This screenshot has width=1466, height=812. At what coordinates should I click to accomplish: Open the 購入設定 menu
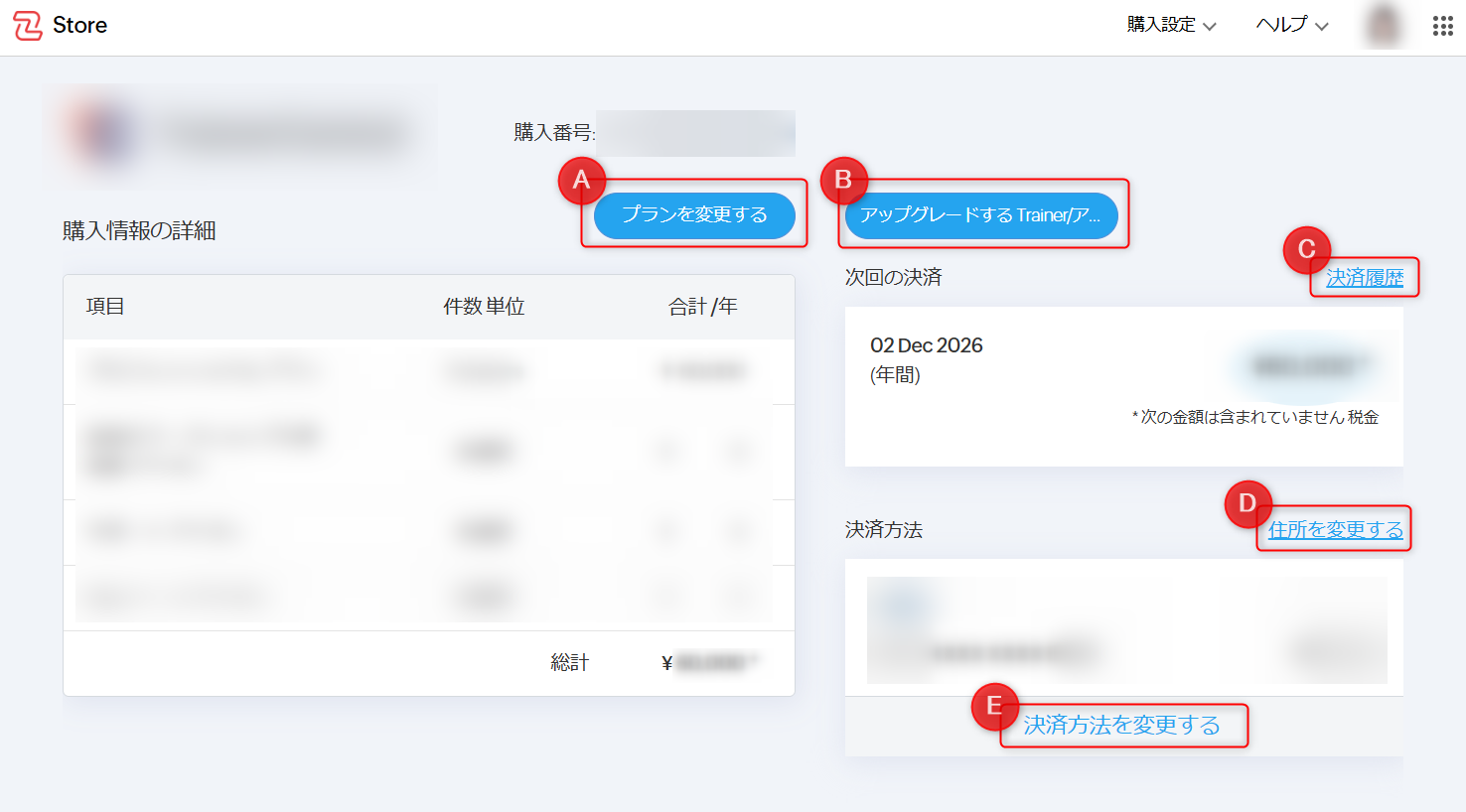[1161, 25]
